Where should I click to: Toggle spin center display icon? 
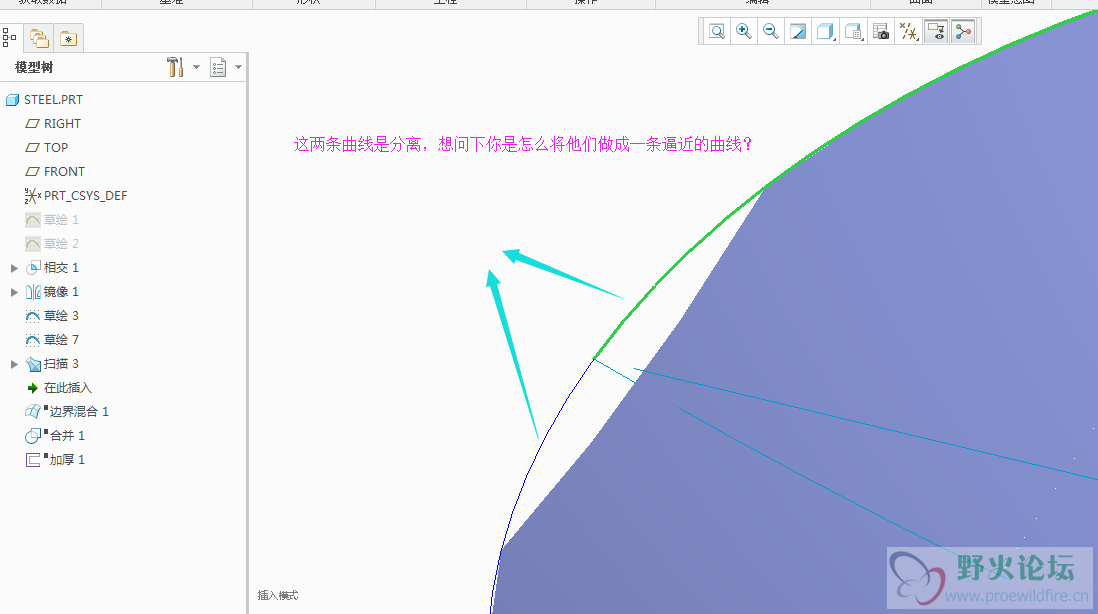coord(964,32)
